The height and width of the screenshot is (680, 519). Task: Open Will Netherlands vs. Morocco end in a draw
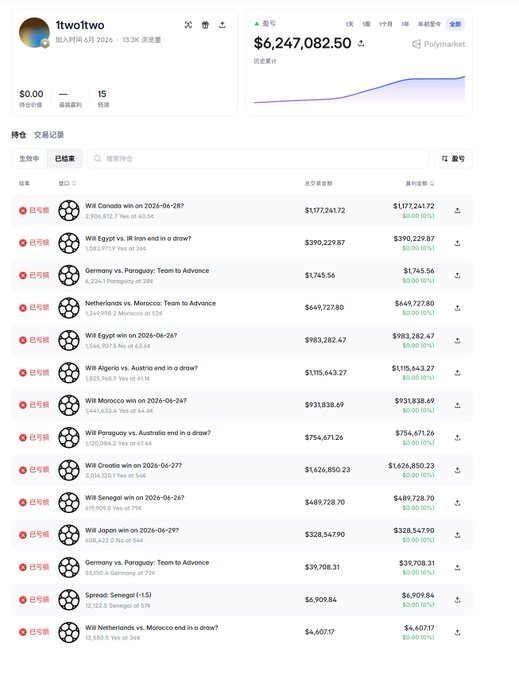[x=151, y=628]
